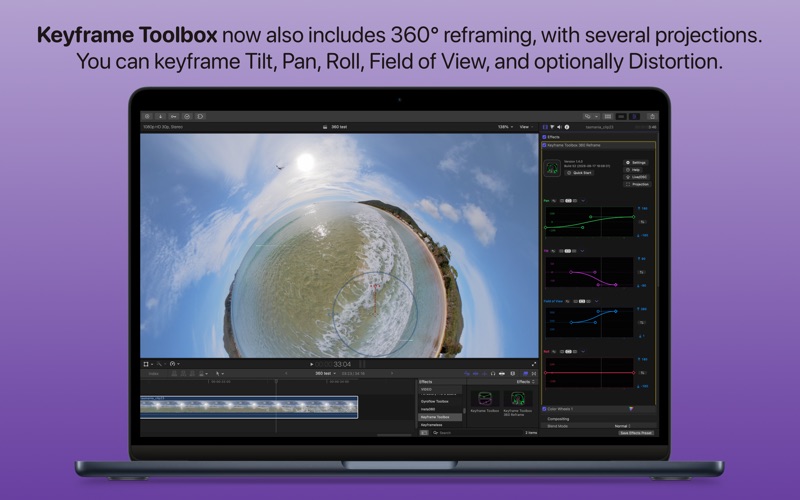Click the curve button right of Pan graph
The height and width of the screenshot is (500, 800).
[x=642, y=222]
